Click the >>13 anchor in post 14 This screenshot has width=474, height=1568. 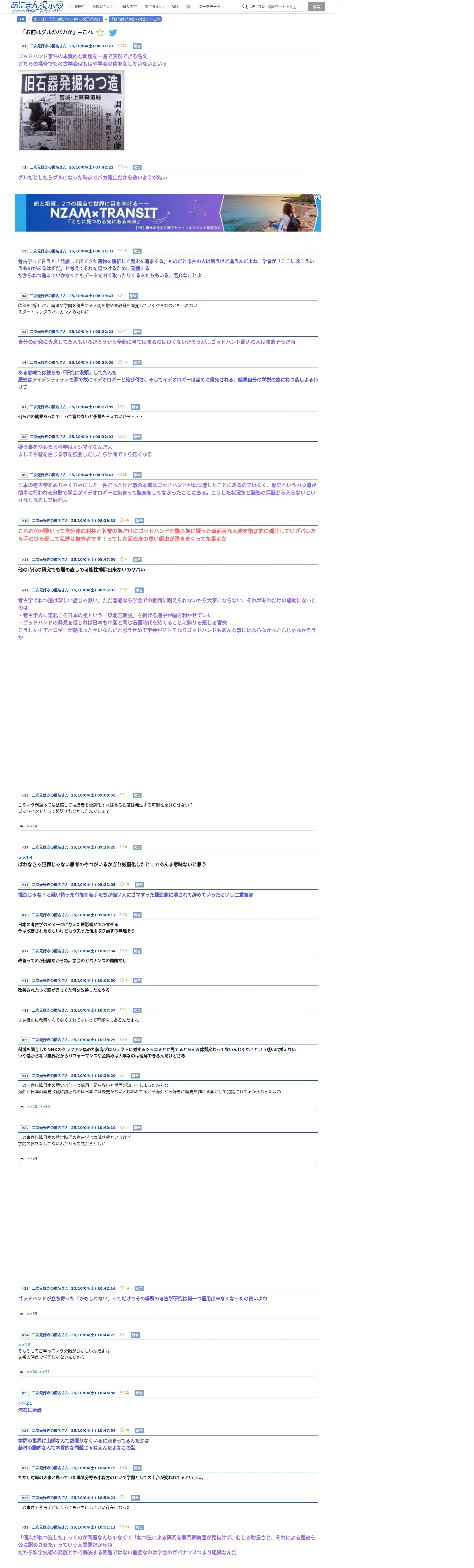pos(25,858)
